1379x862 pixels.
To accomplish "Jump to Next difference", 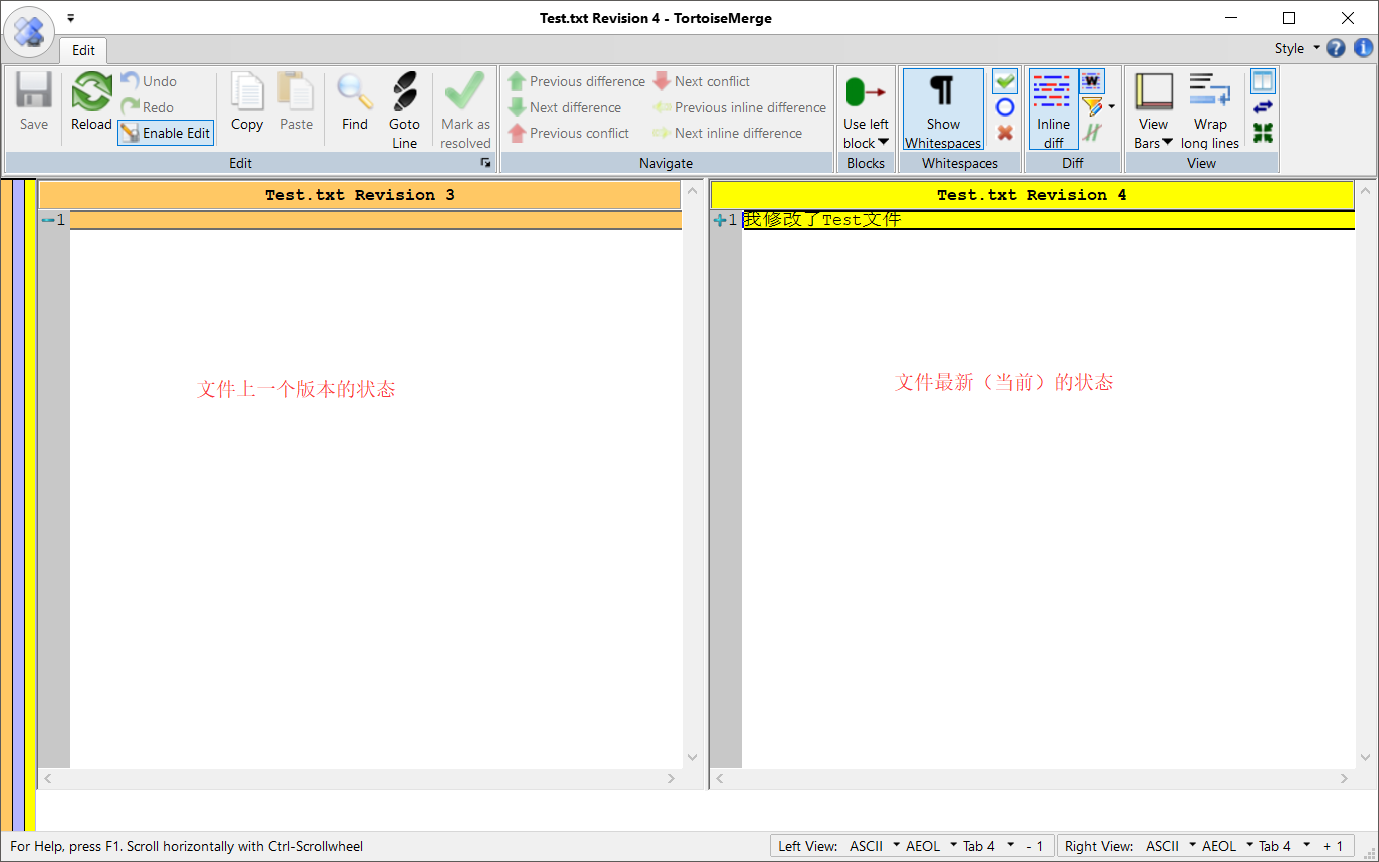I will (x=564, y=107).
